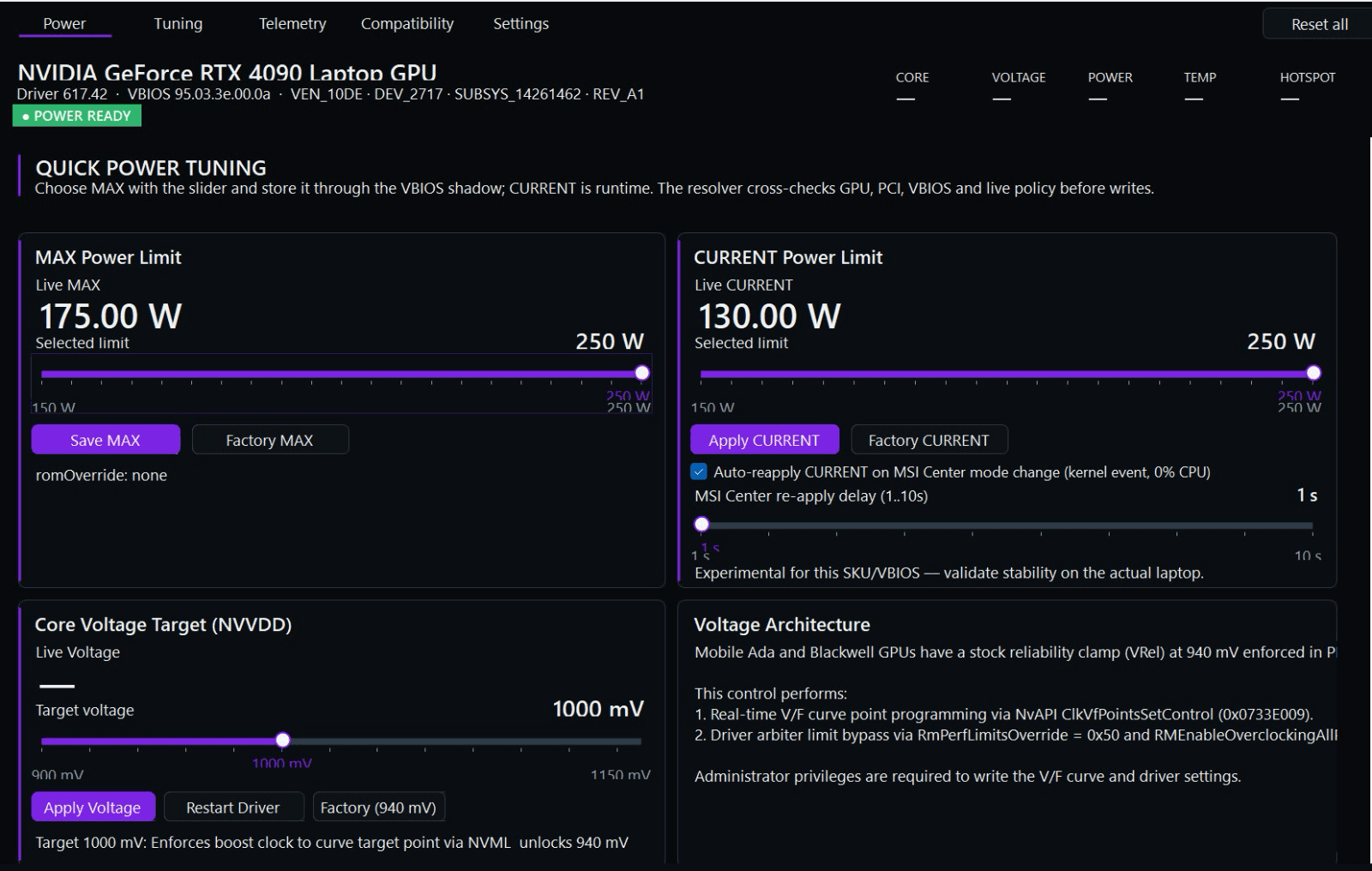Viewport: 1372px width, 871px height.
Task: Click the VOLTAGE readout in header
Action: [1019, 87]
